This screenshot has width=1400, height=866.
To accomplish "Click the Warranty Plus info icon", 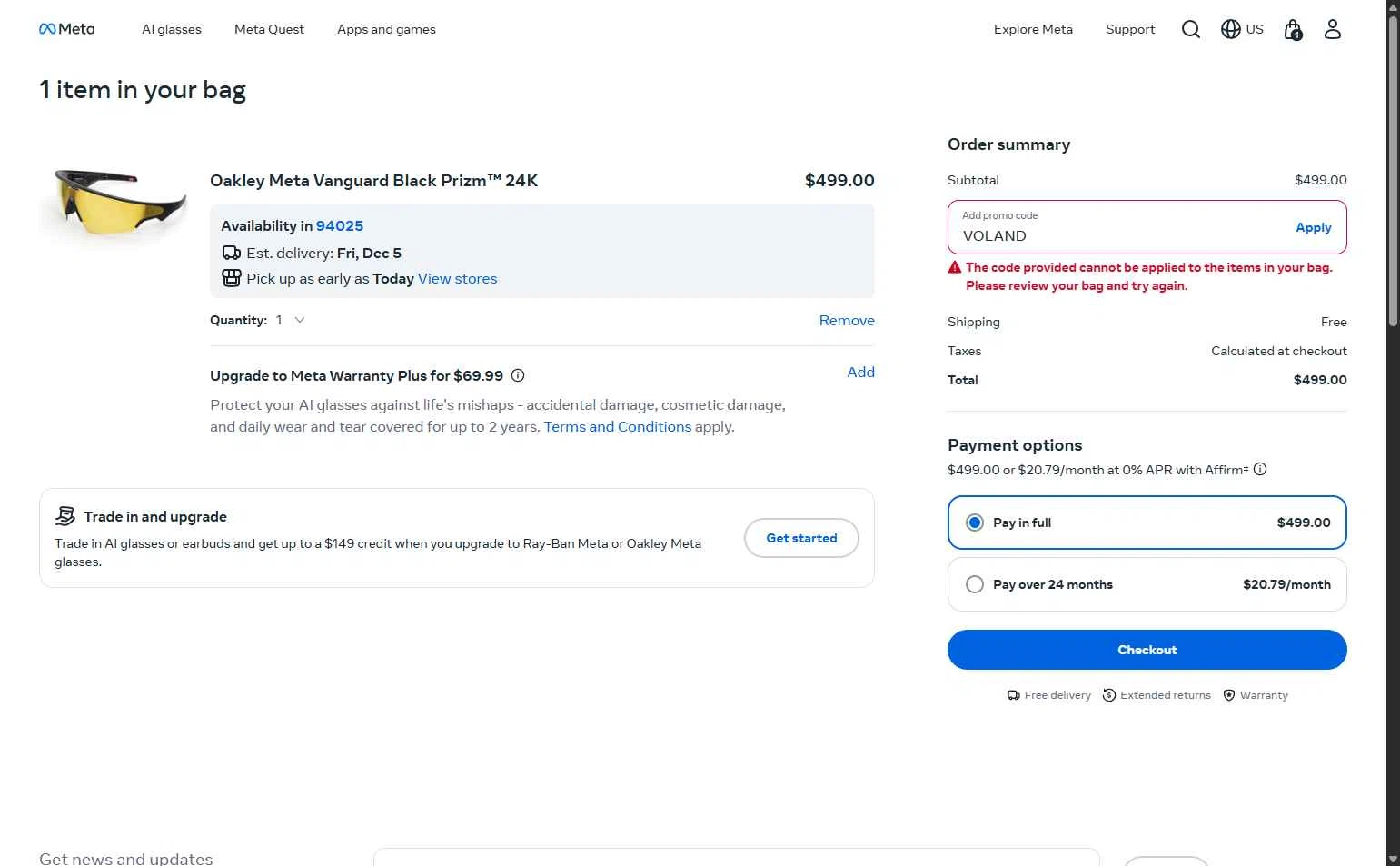I will tap(518, 375).
